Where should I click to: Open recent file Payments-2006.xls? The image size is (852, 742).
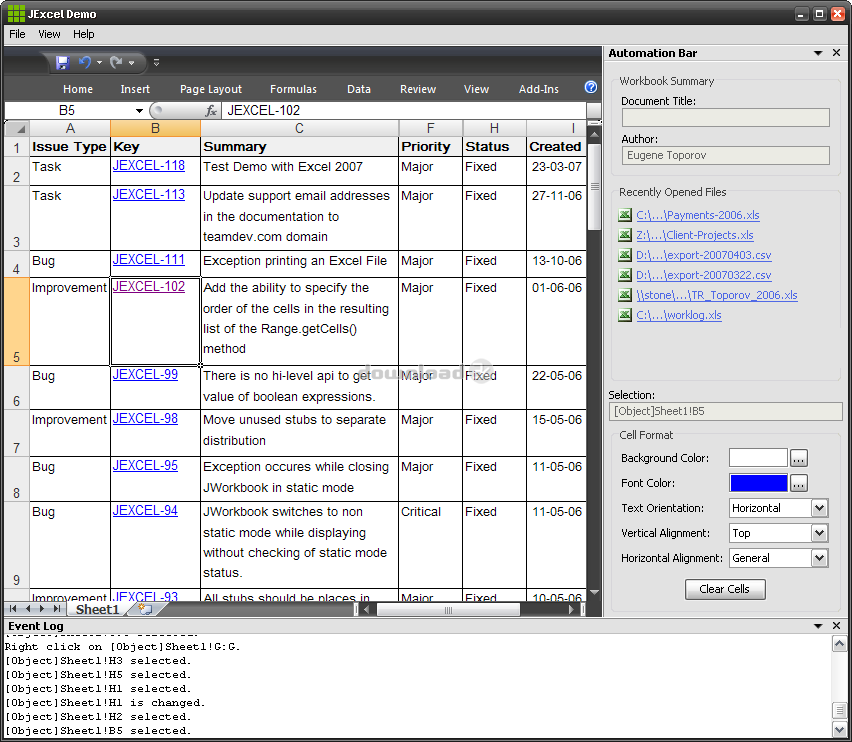697,215
